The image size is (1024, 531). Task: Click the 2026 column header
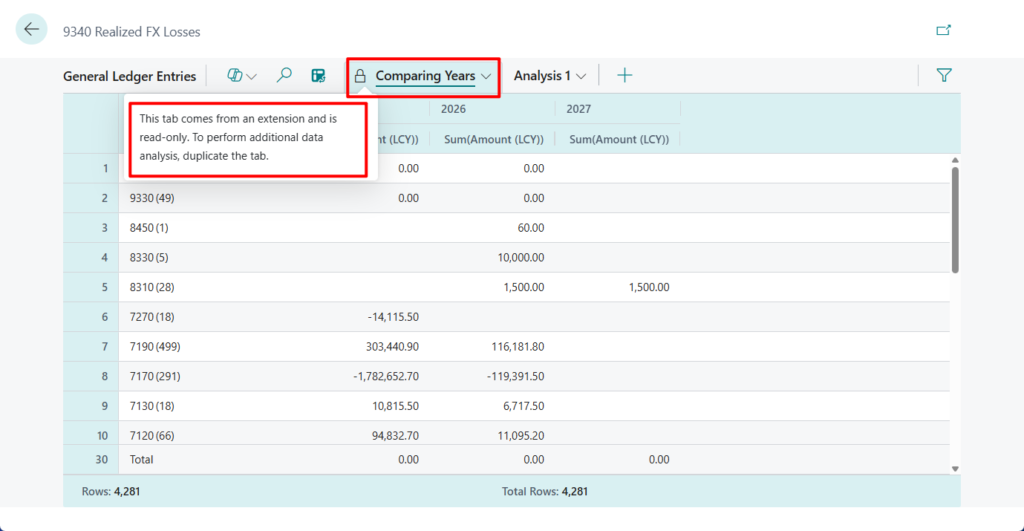(x=454, y=108)
